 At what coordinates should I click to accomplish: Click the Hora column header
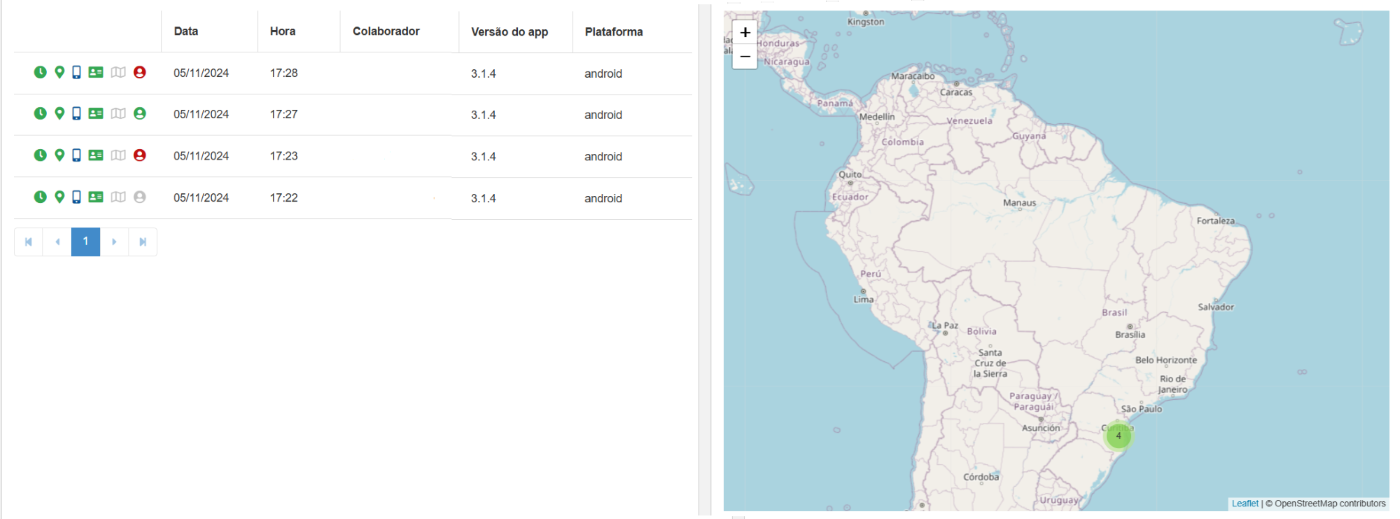282,31
